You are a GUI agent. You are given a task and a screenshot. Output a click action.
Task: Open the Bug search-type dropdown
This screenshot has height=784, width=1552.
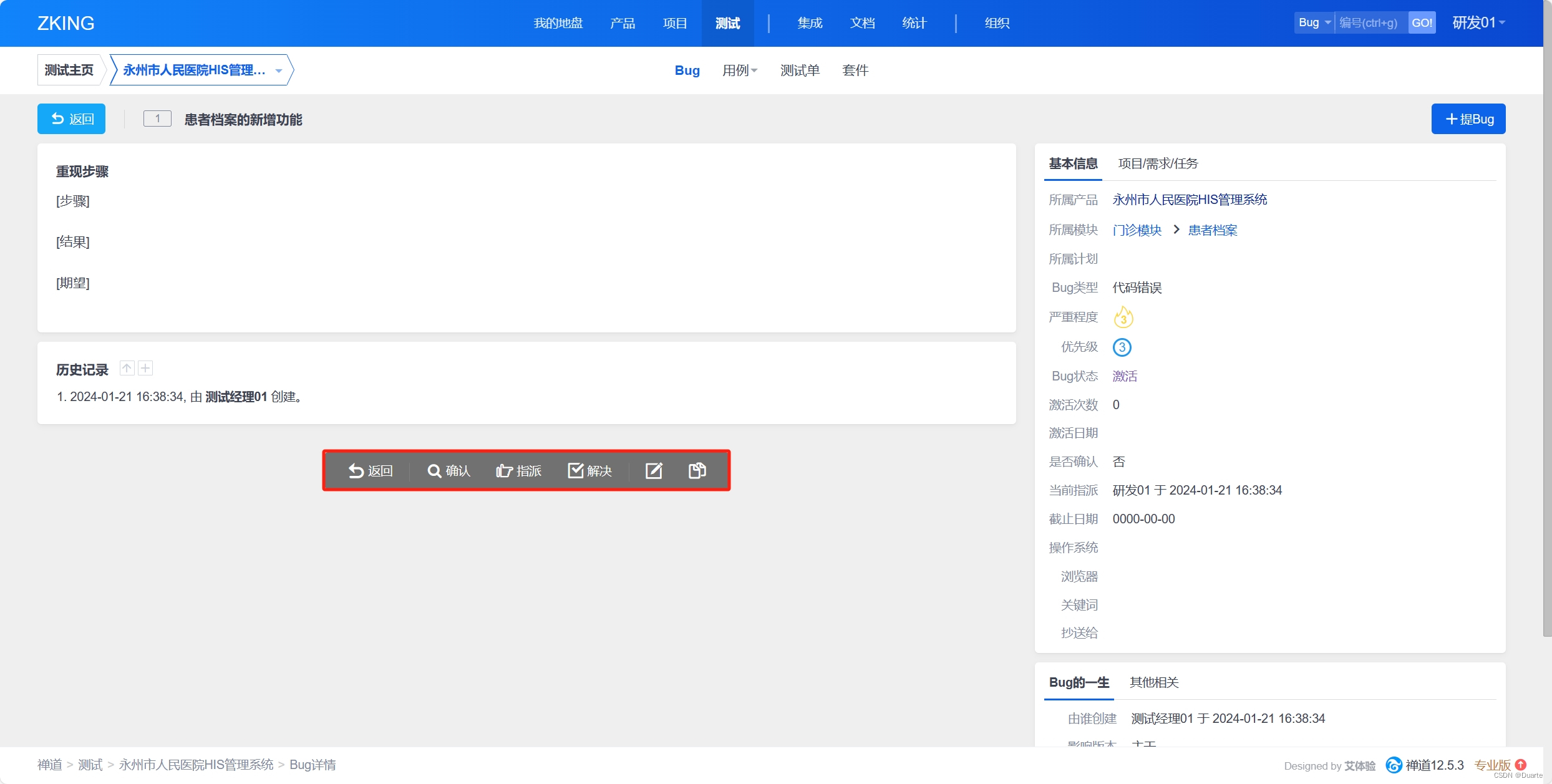click(1314, 22)
